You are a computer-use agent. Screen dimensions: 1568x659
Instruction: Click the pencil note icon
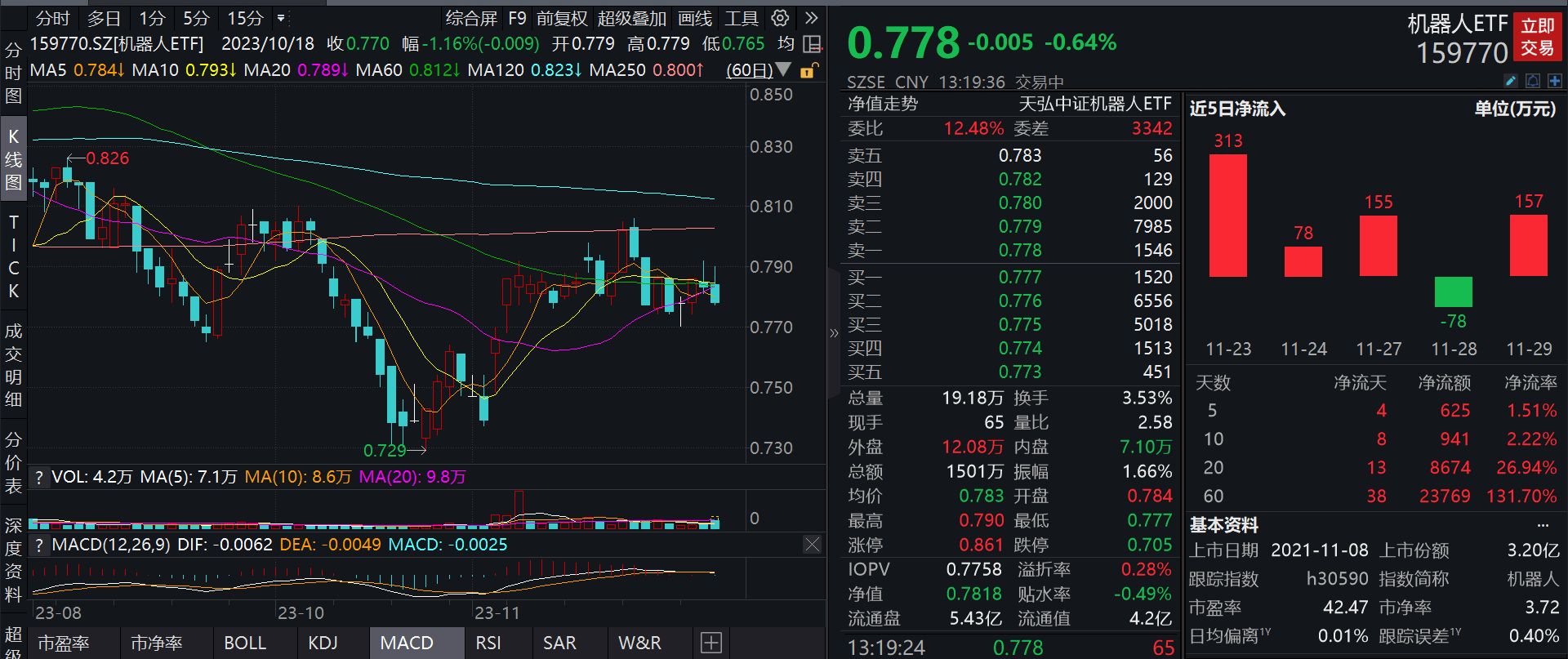[x=1510, y=81]
